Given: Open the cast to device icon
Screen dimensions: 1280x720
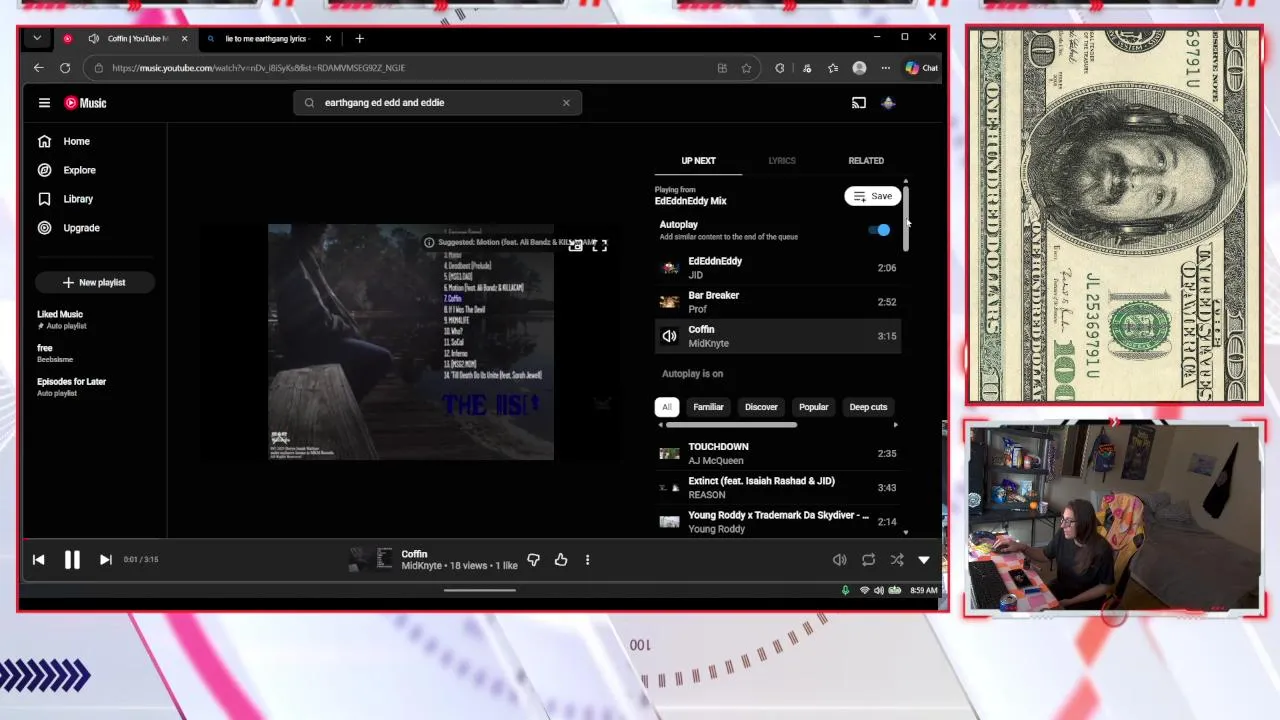Looking at the screenshot, I should (x=858, y=103).
